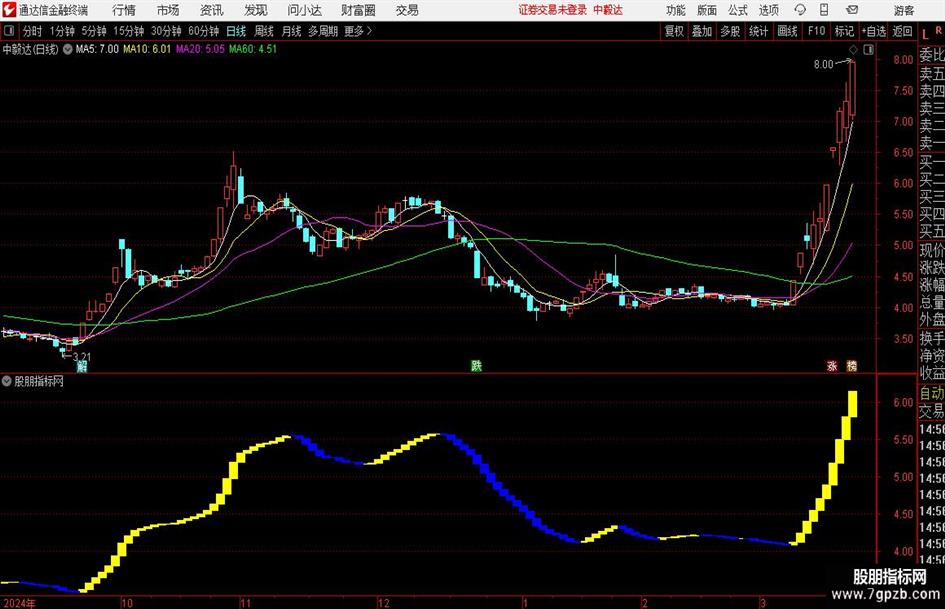Click the 3.21 low price label

[81, 357]
